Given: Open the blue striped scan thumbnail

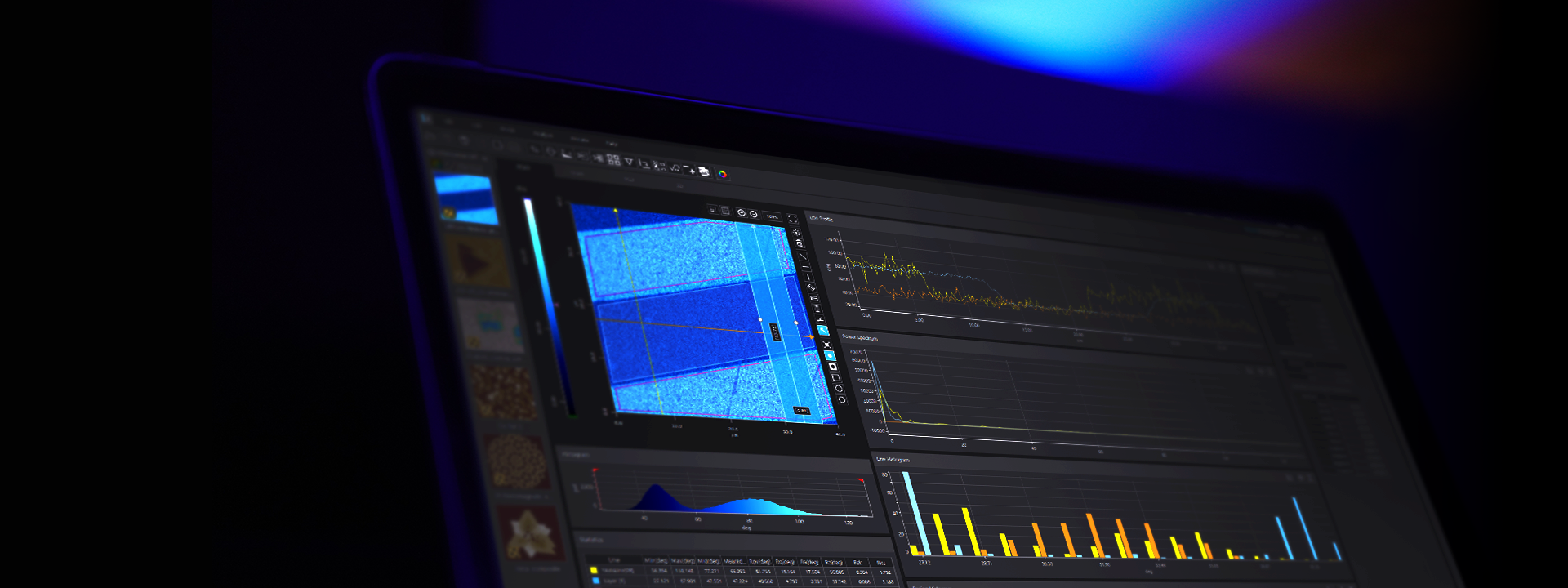Looking at the screenshot, I should pyautogui.click(x=466, y=198).
